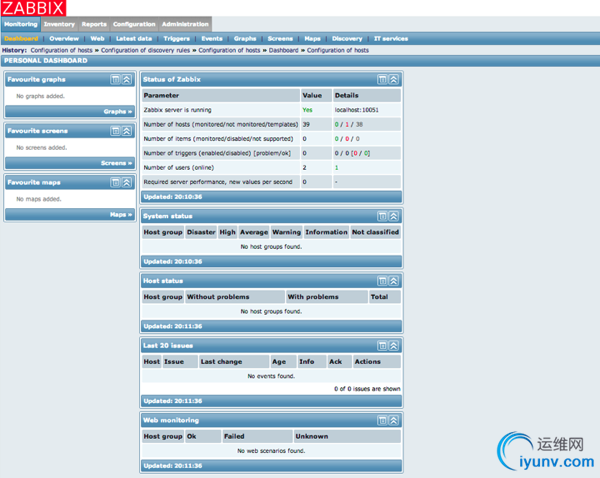Open System status widget menu icon

click(x=382, y=216)
